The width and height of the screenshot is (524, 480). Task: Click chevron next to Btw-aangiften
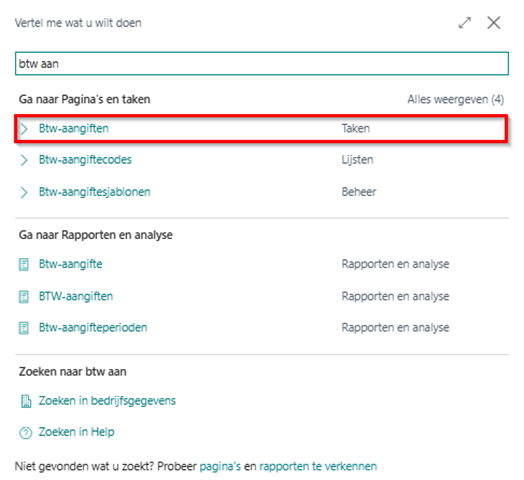(x=24, y=129)
